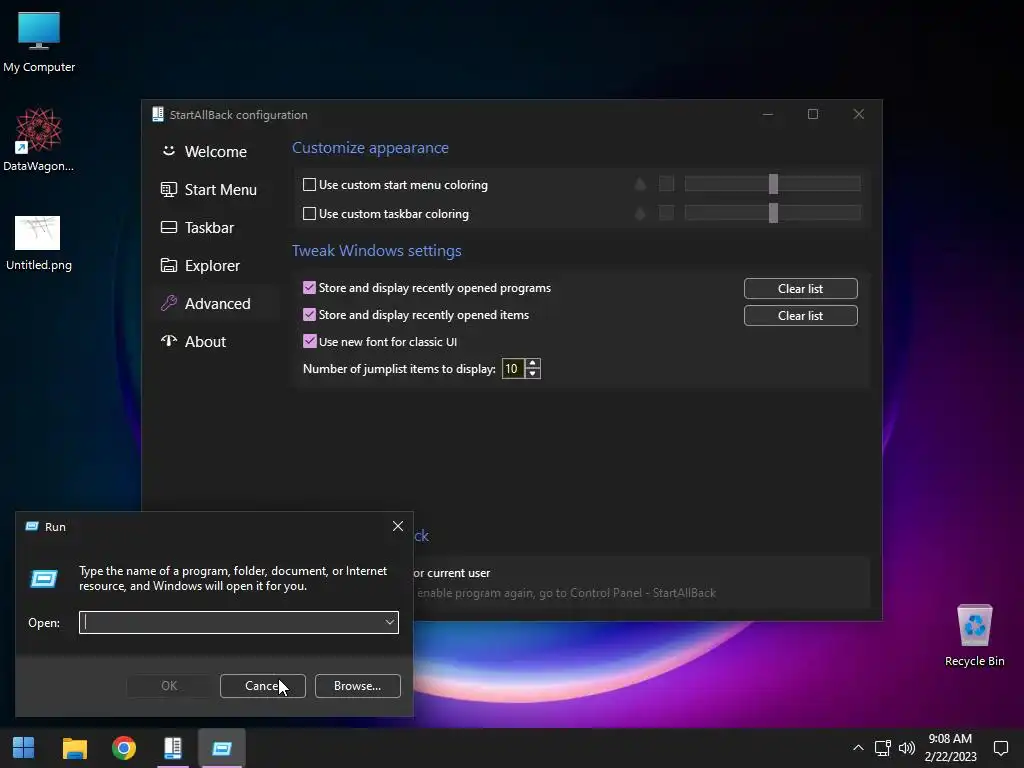The height and width of the screenshot is (768, 1024).
Task: Click Browse... in the Run dialog
Action: point(357,686)
